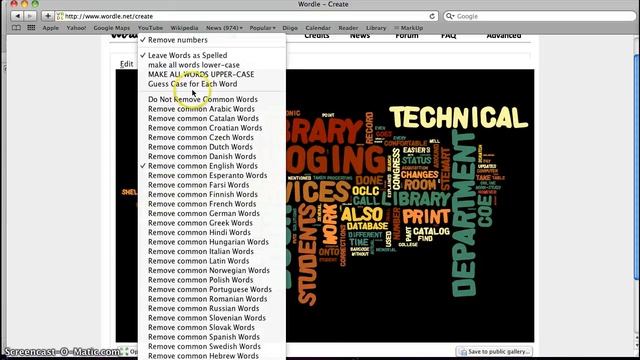This screenshot has width=640, height=360.
Task: Choose Remove common Dutch Words
Action: [212, 147]
